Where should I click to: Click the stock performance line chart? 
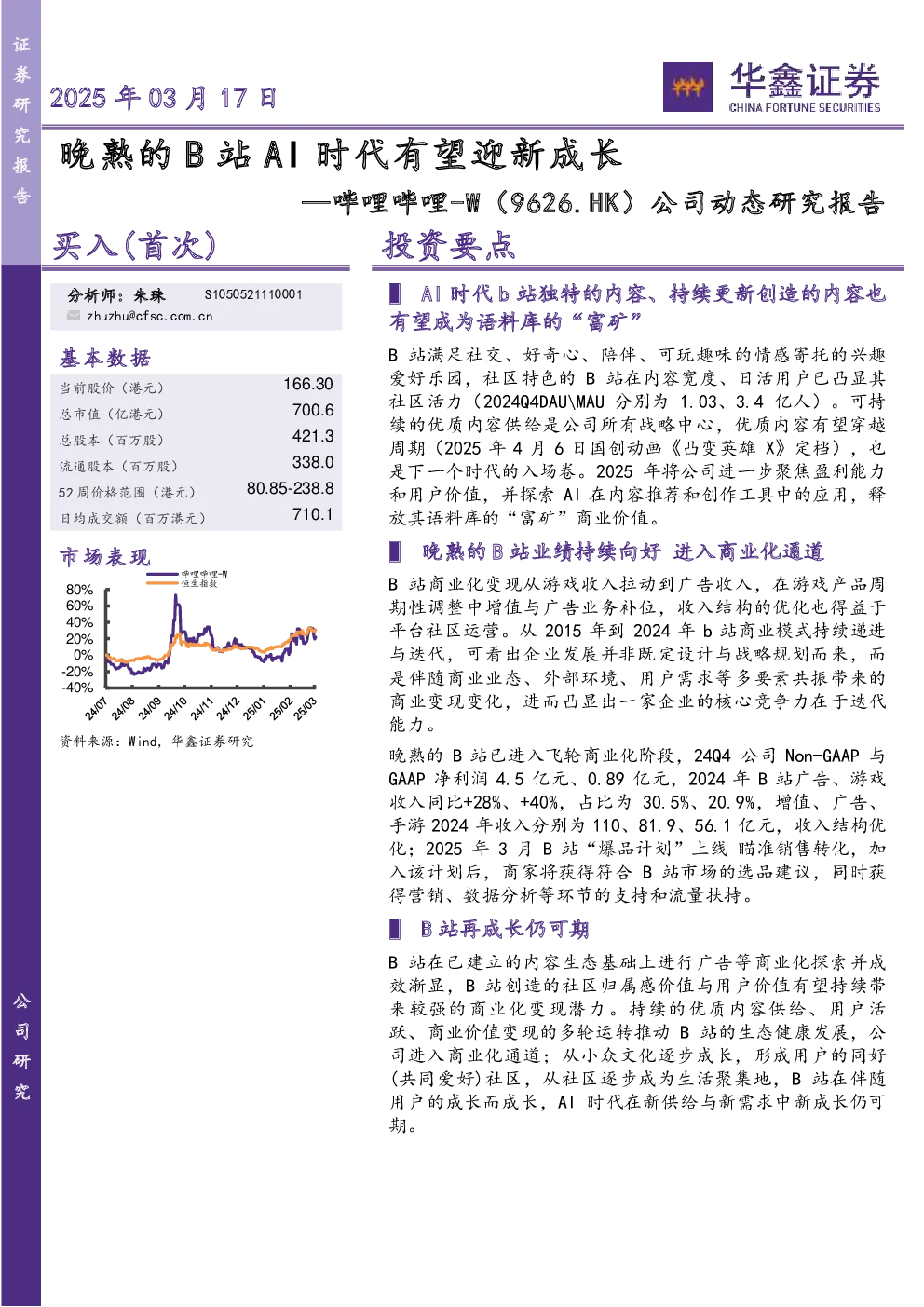(211, 640)
